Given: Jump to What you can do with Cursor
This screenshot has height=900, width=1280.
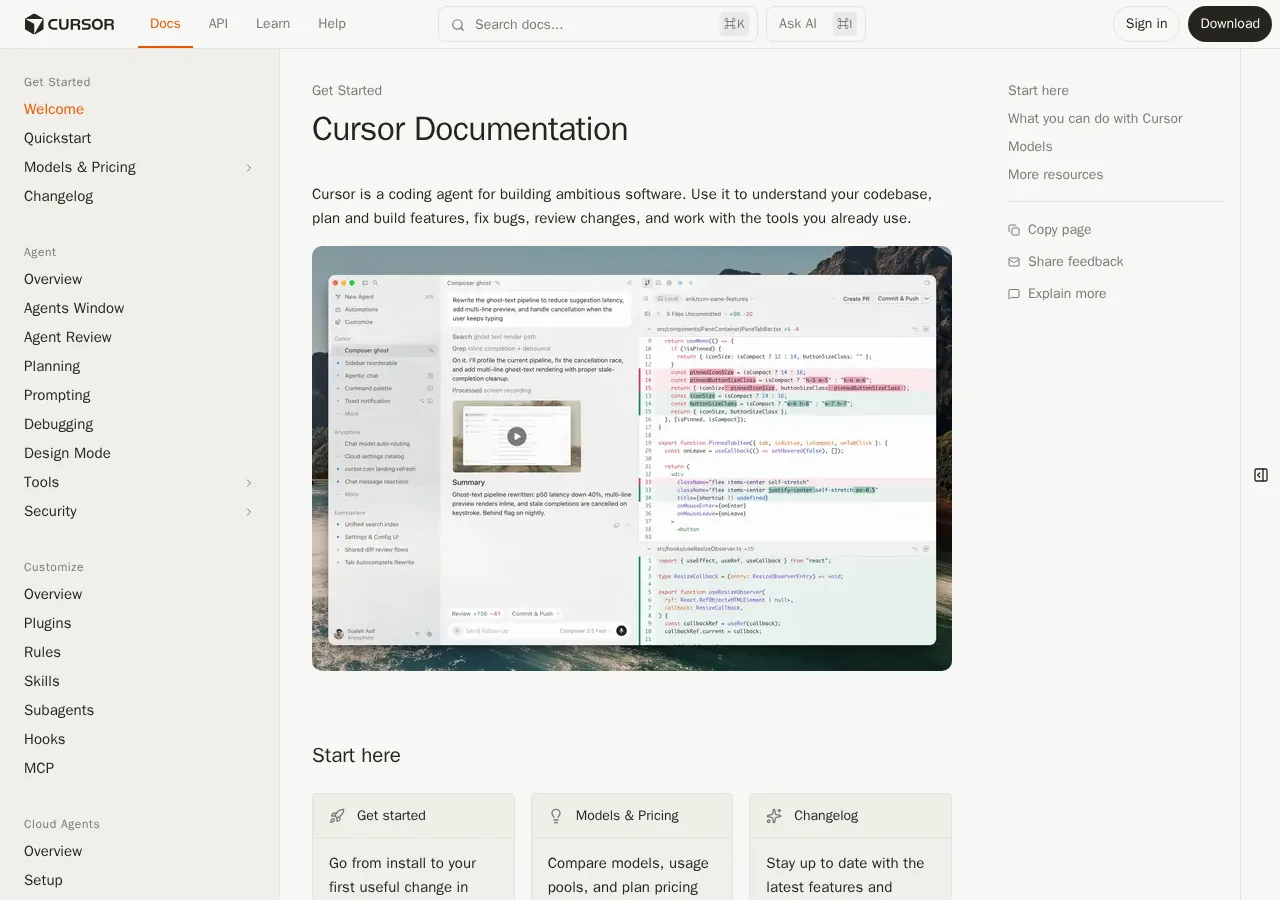Looking at the screenshot, I should [1095, 119].
